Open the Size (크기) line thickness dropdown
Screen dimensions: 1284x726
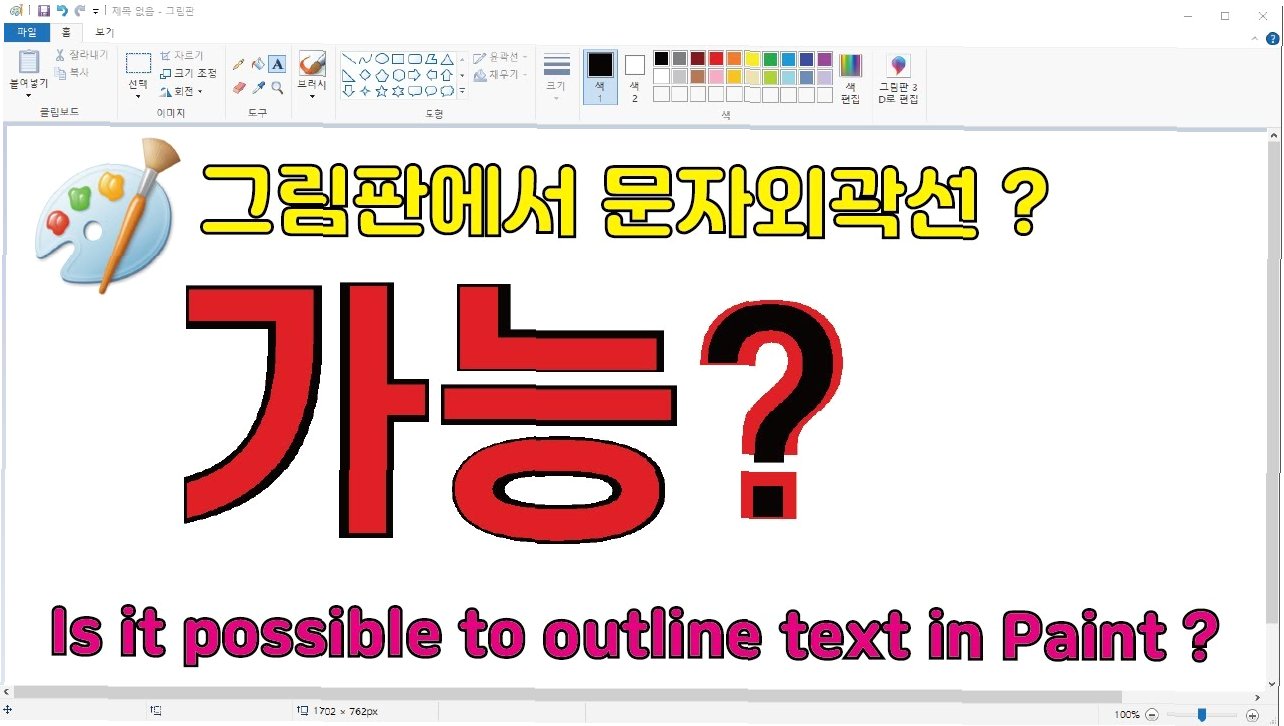pyautogui.click(x=556, y=77)
